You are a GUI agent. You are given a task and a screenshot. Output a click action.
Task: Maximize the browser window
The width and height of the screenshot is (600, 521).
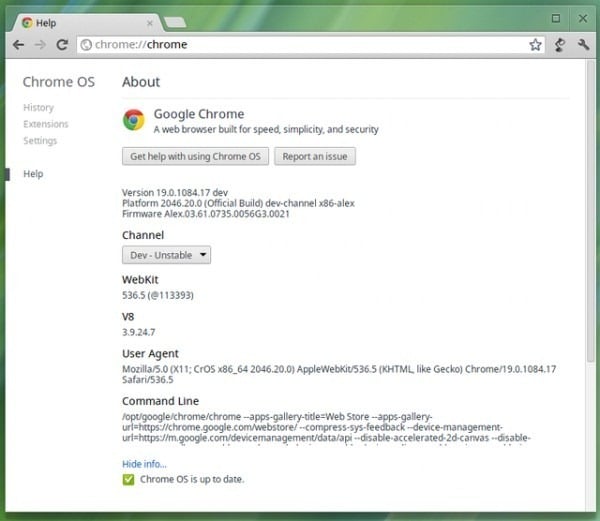tap(556, 18)
